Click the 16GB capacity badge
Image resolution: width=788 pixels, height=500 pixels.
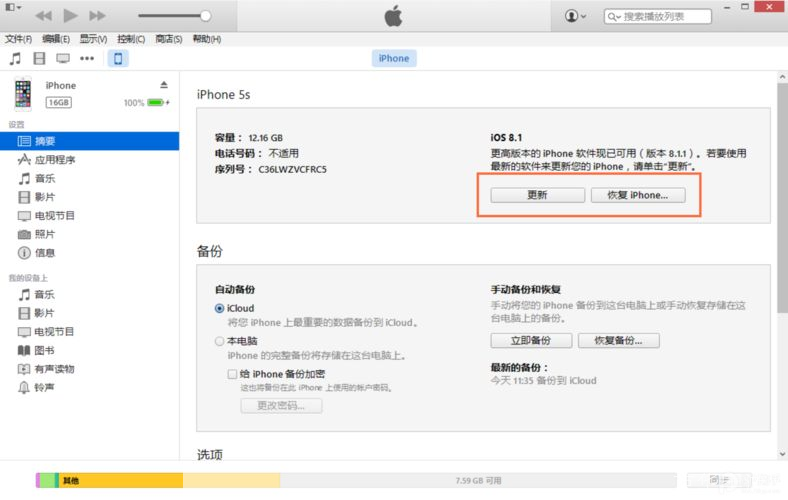[59, 103]
